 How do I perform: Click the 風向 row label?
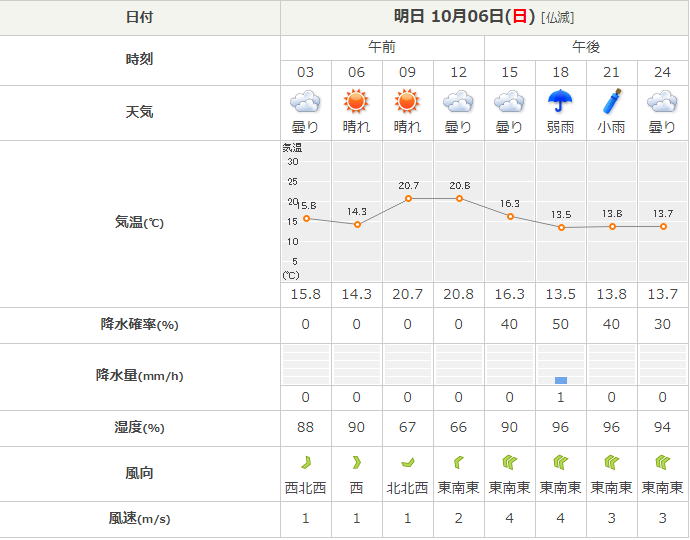(139, 473)
